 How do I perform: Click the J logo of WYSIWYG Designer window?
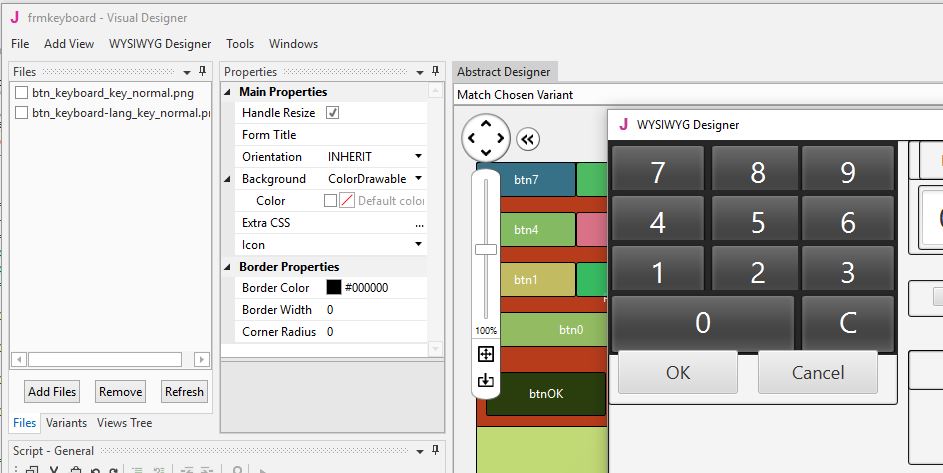(x=624, y=125)
